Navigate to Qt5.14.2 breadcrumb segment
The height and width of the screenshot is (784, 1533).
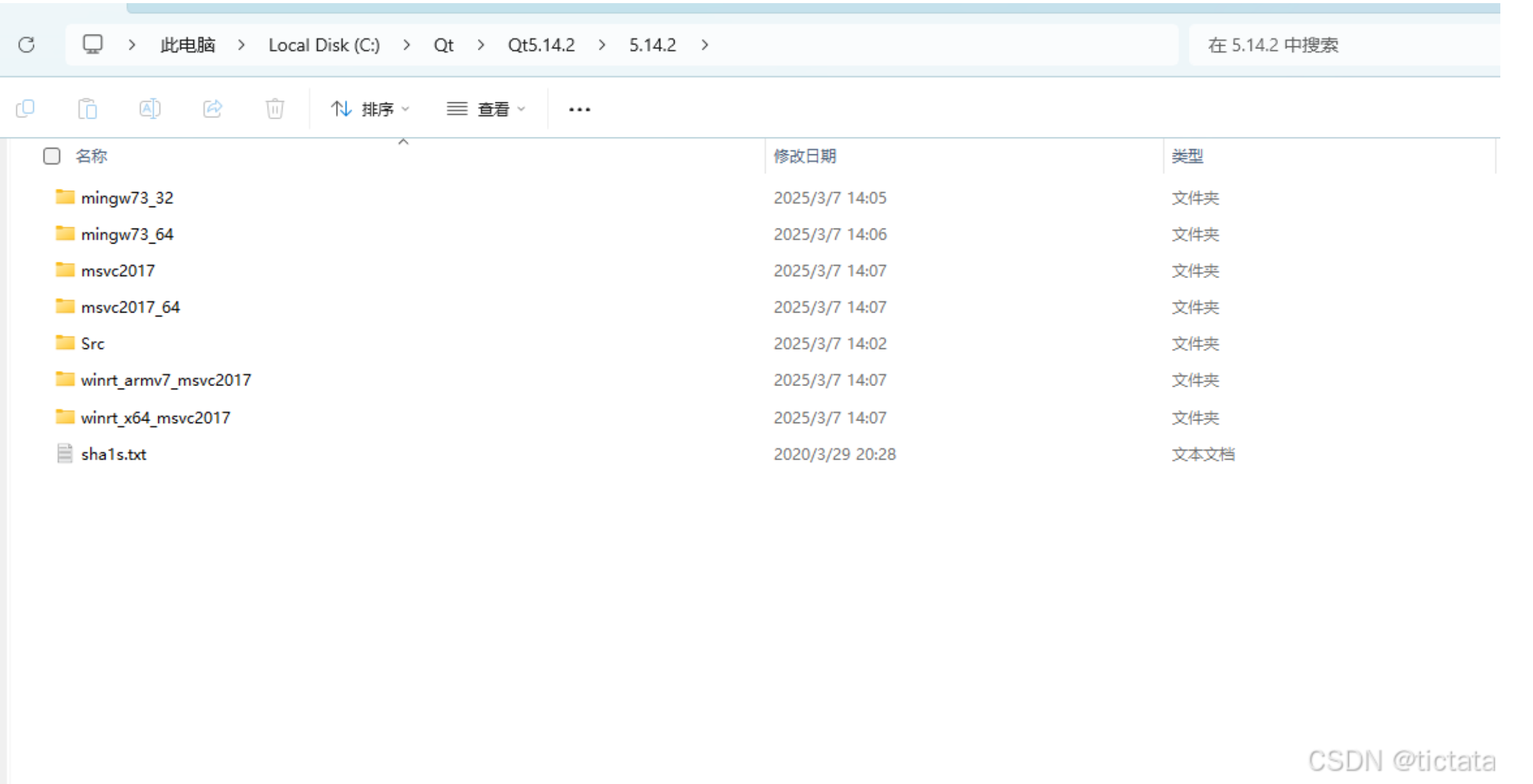541,45
